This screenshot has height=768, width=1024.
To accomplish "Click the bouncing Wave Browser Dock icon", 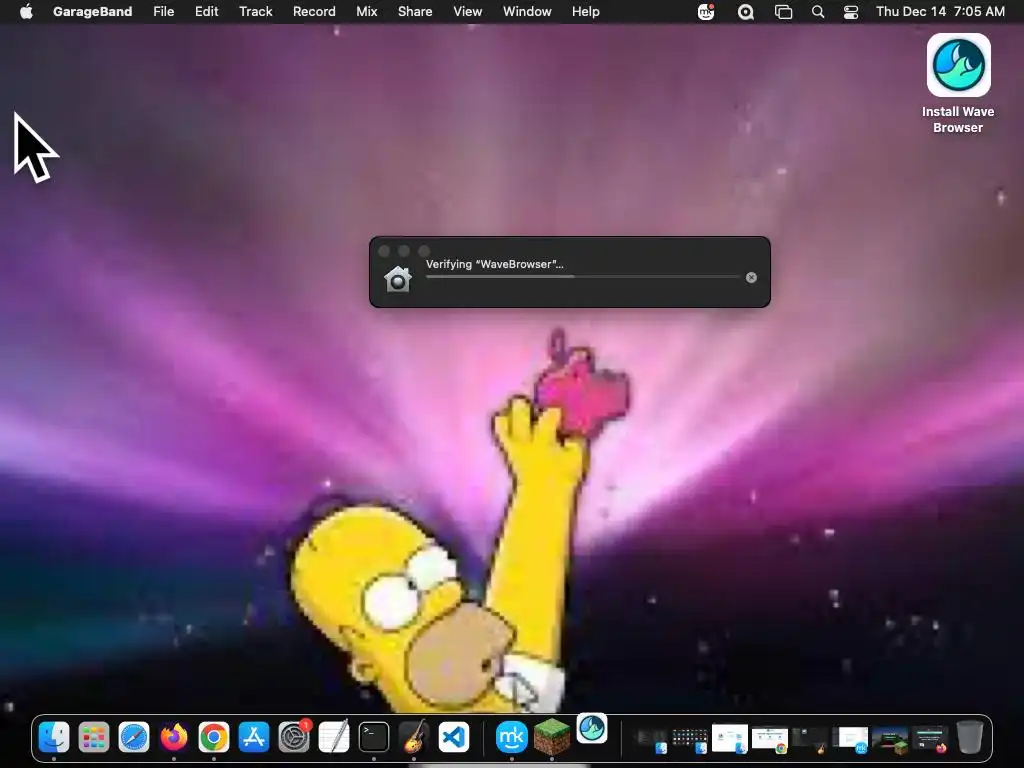I will point(592,728).
